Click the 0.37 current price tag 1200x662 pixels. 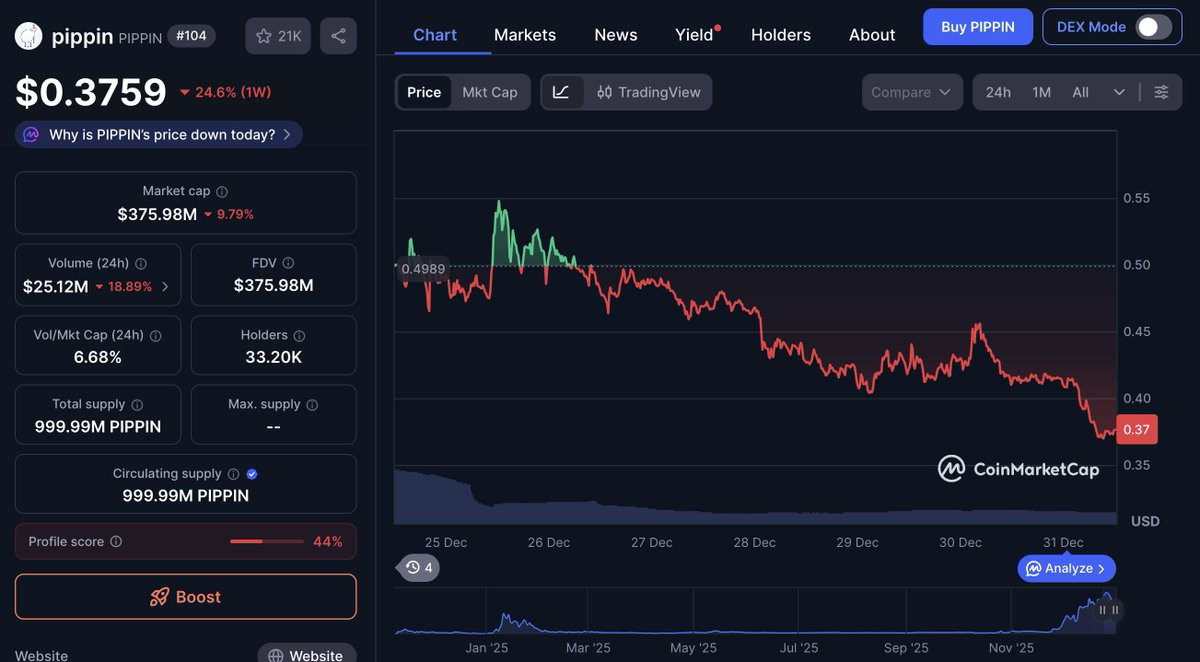[1136, 429]
